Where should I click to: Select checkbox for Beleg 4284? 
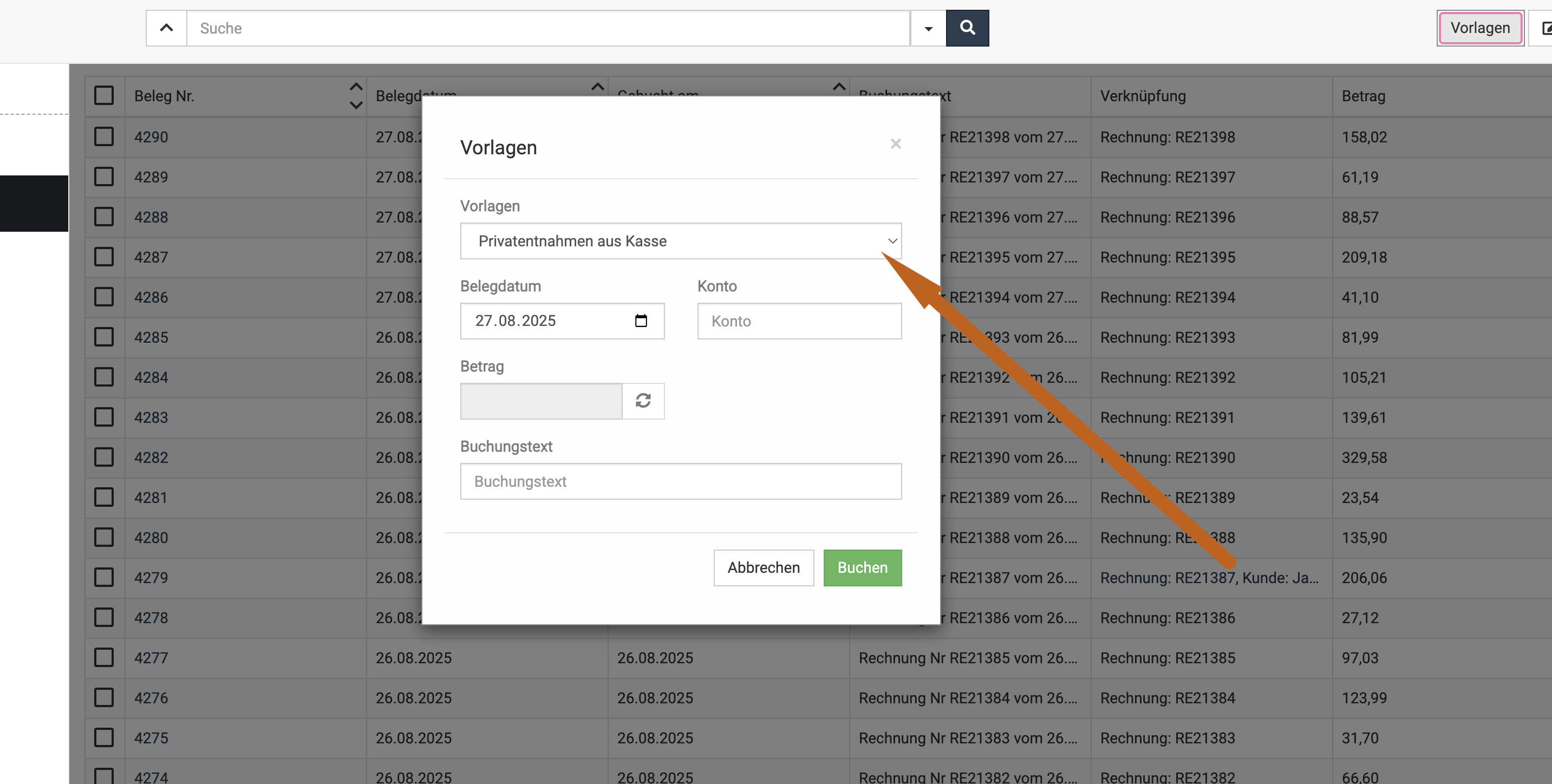click(x=103, y=377)
